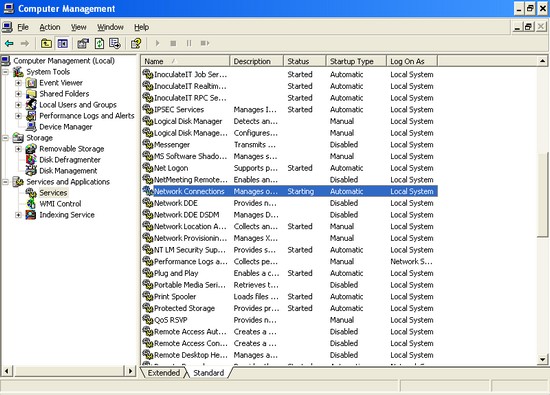Select Device Manager in the tree

66,127
